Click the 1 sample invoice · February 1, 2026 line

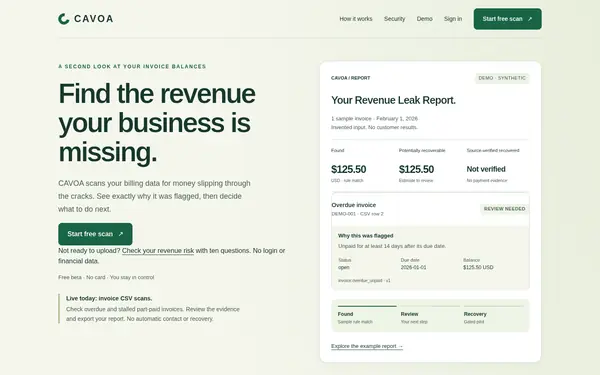374,119
